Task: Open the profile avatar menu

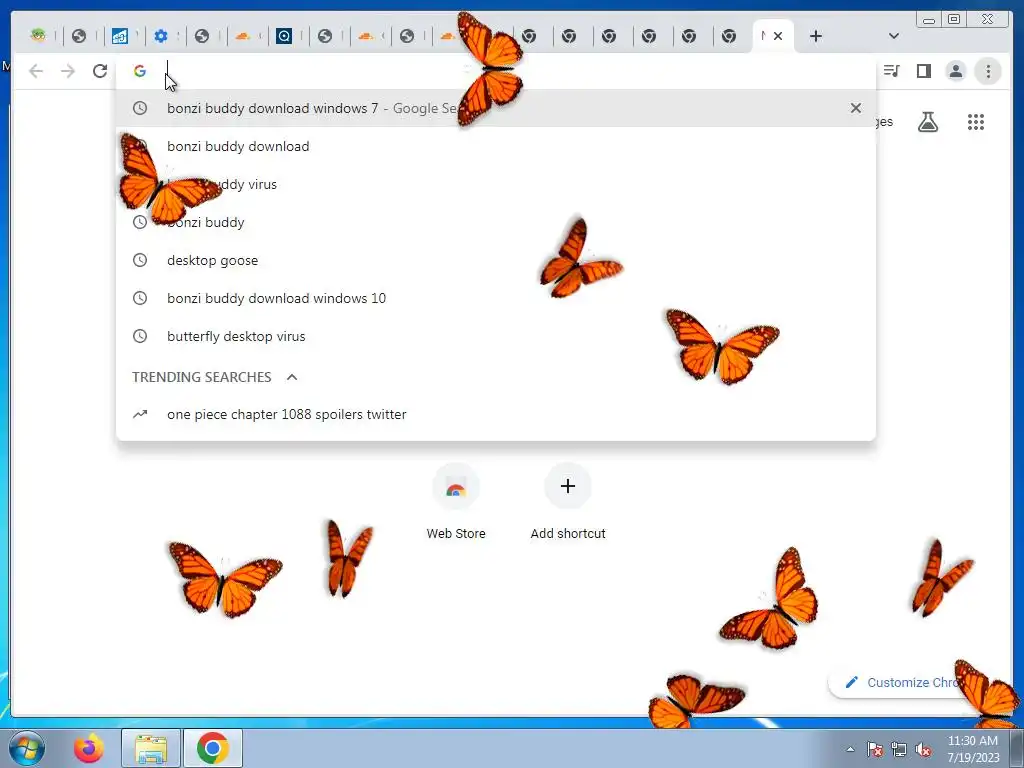Action: (x=955, y=71)
